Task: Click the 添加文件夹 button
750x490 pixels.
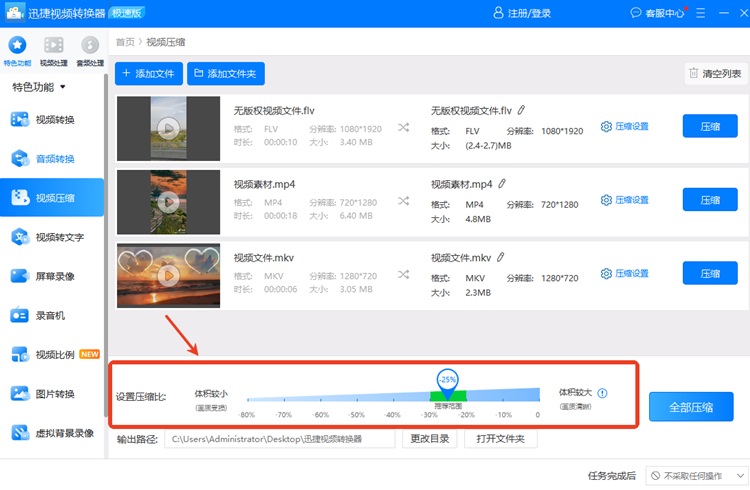Action: click(x=226, y=74)
